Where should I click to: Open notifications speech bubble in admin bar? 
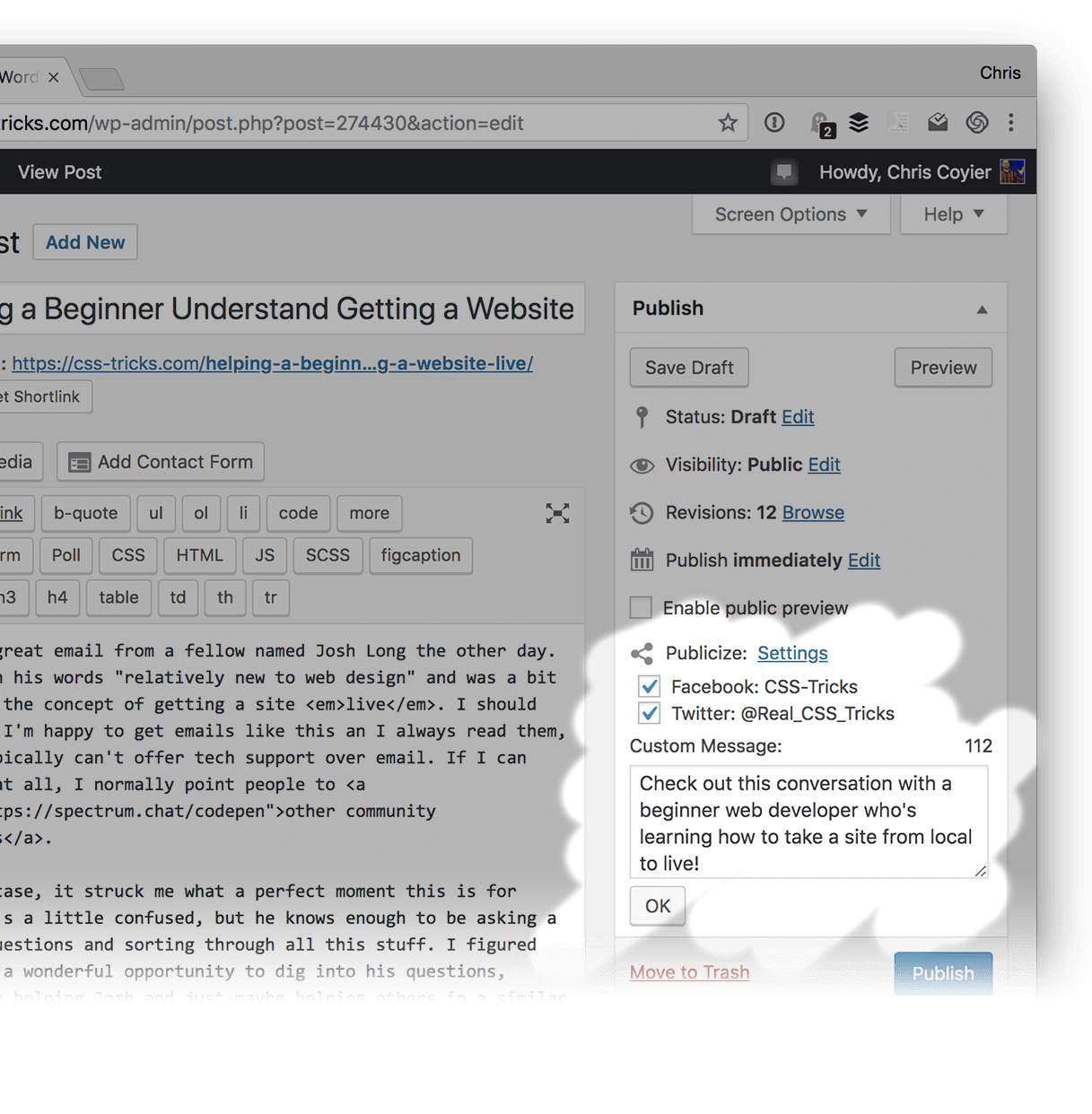pyautogui.click(x=784, y=172)
